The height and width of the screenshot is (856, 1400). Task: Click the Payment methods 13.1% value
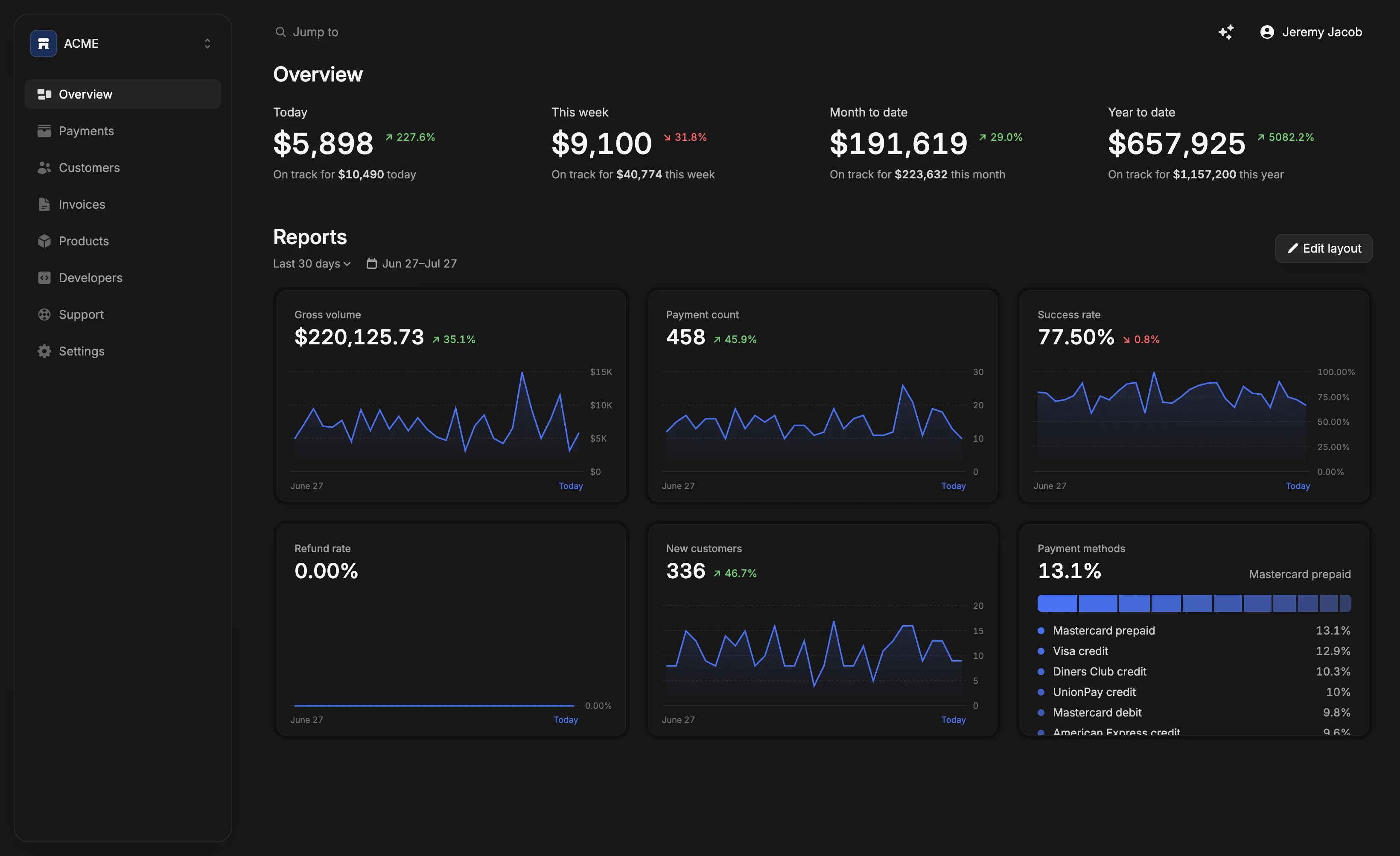click(1069, 571)
